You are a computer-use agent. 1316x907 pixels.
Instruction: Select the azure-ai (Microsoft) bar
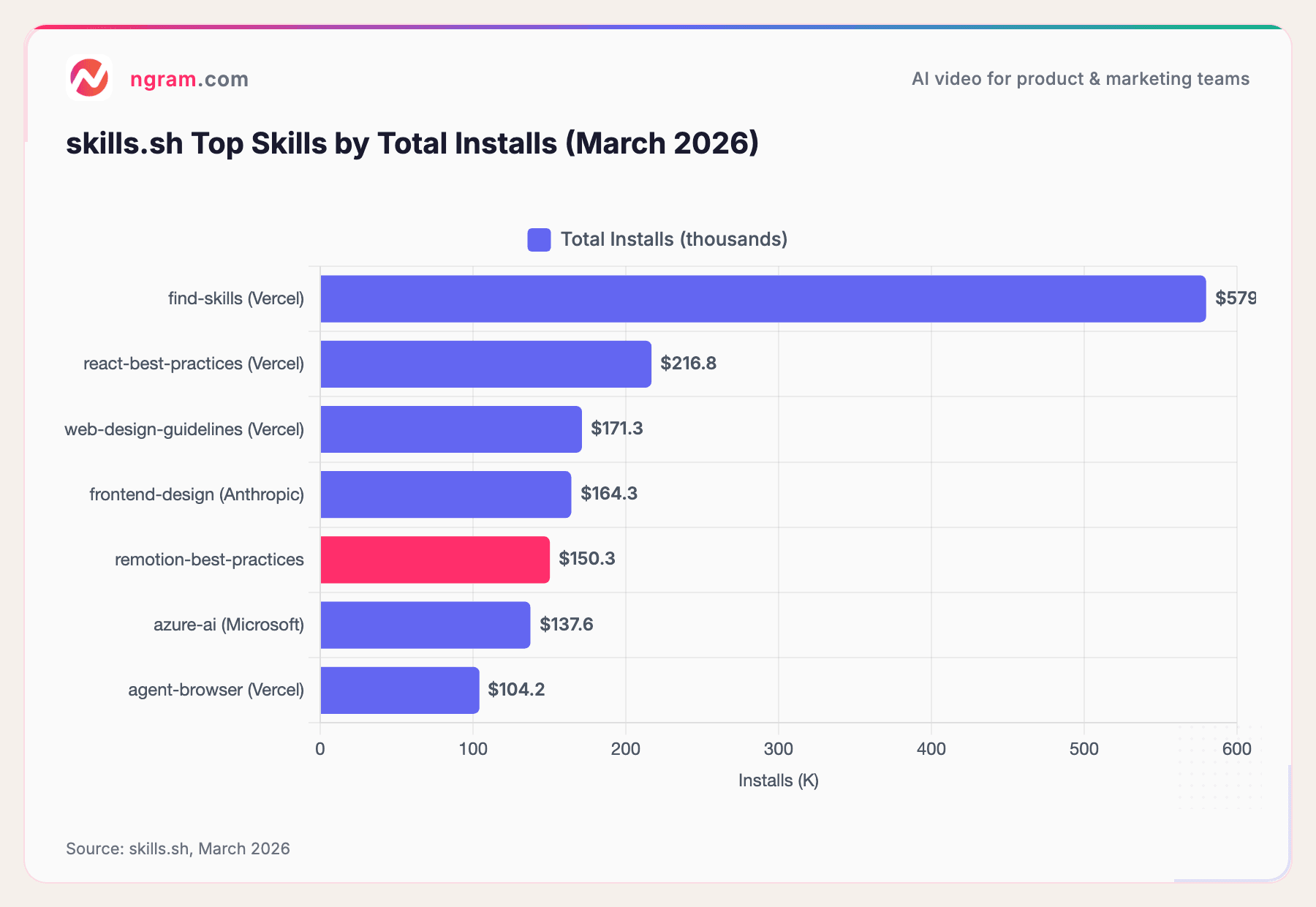click(424, 625)
